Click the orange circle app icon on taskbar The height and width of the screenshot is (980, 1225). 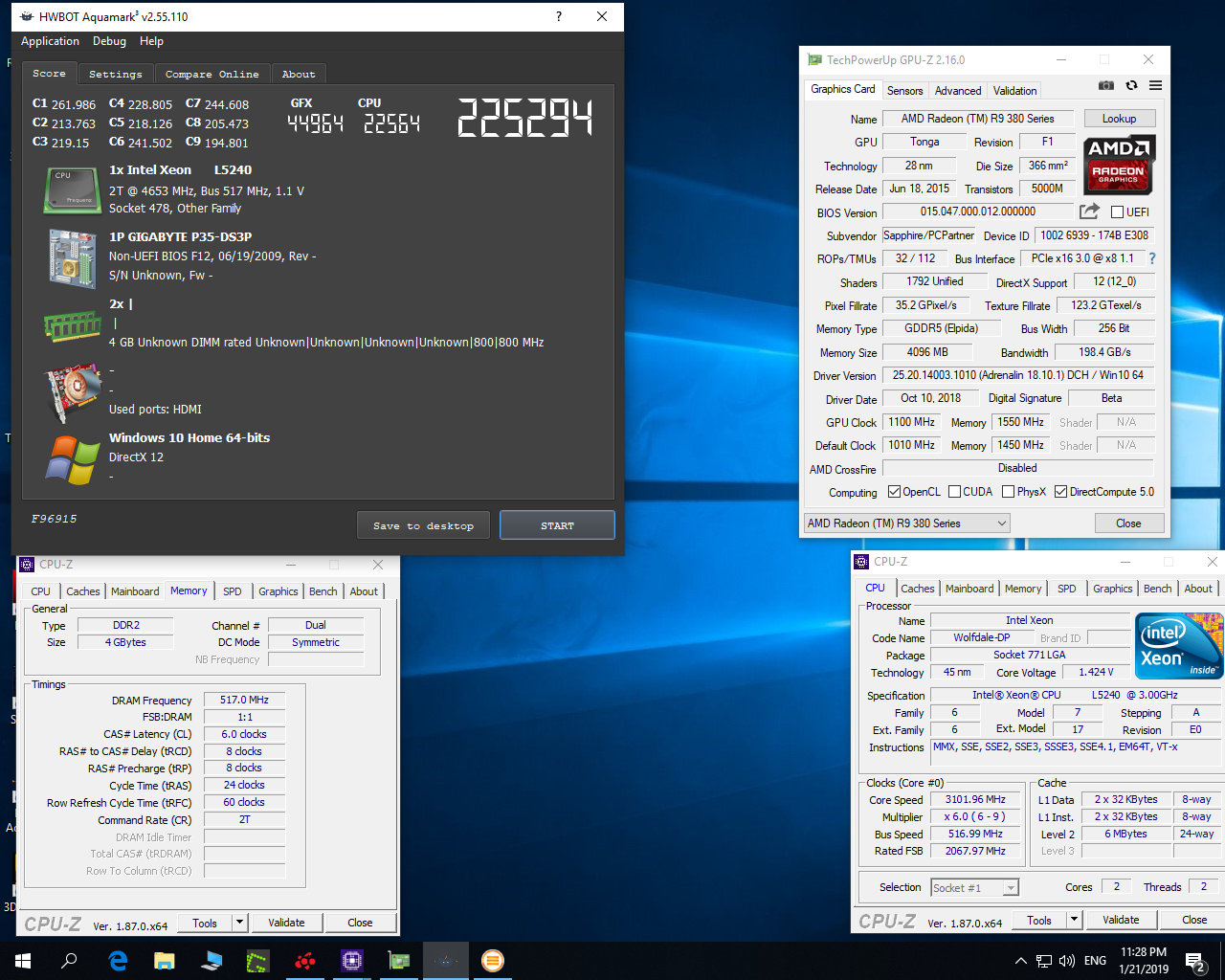492,961
